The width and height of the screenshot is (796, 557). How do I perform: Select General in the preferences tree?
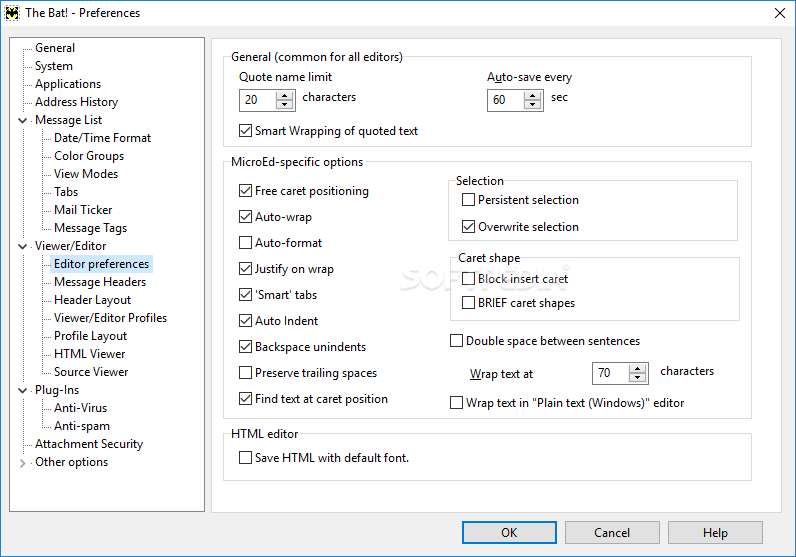tap(55, 48)
